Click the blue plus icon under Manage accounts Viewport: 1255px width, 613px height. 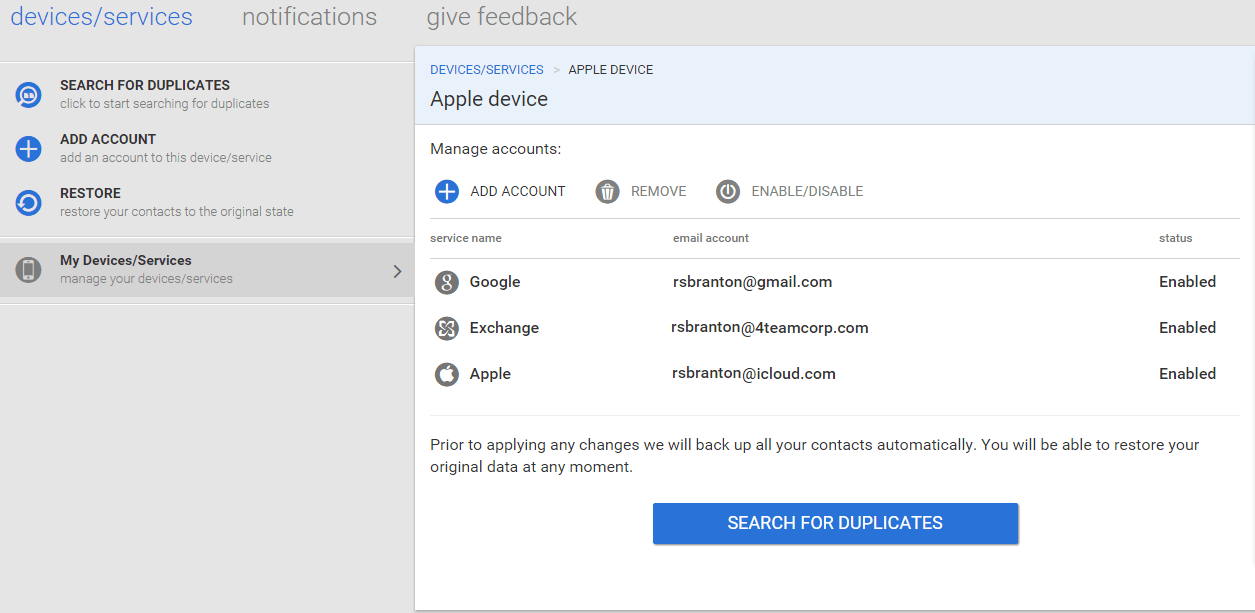click(x=447, y=191)
